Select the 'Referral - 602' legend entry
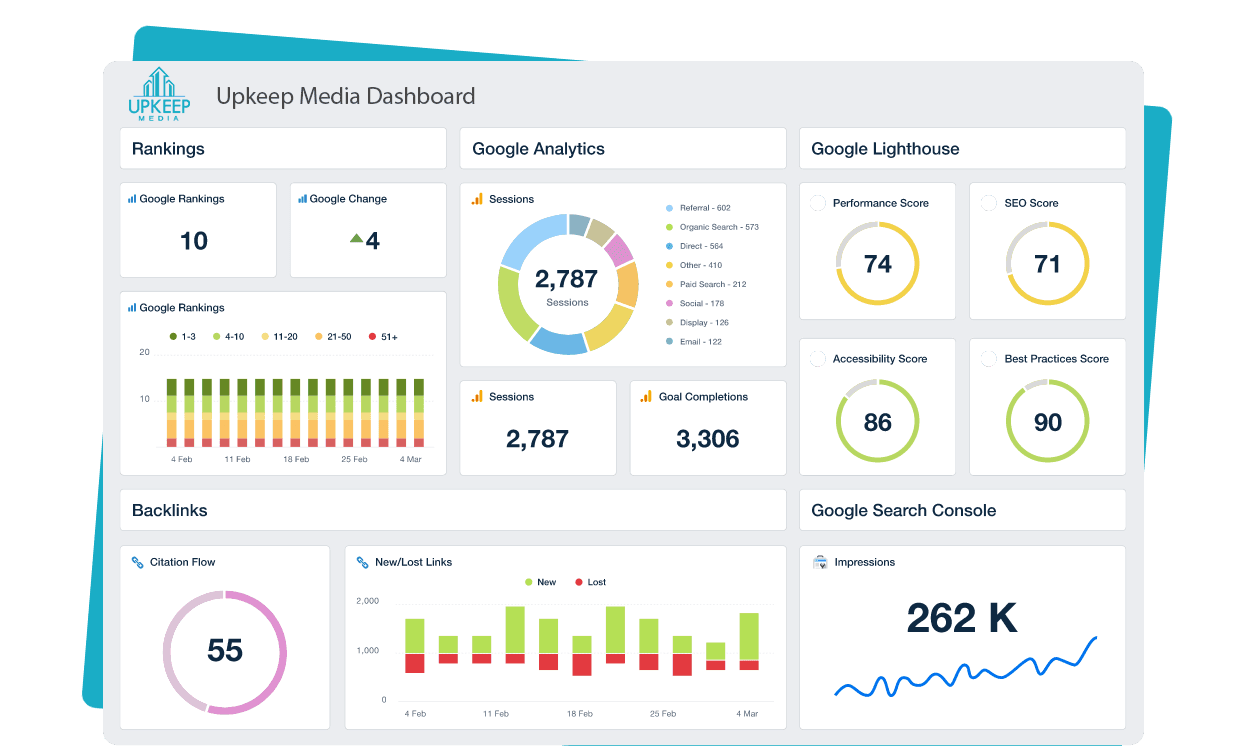The width and height of the screenshot is (1248, 746). 698,208
